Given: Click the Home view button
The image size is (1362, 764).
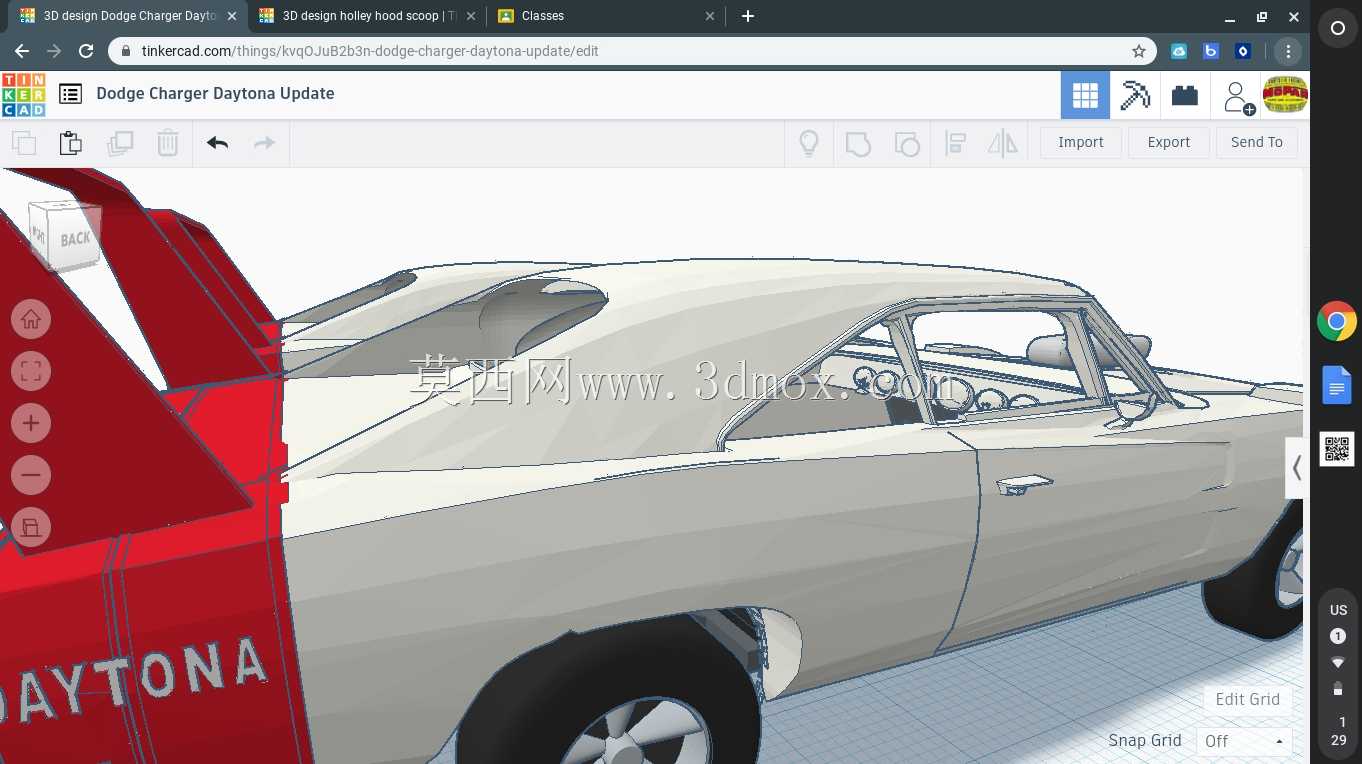Looking at the screenshot, I should (x=31, y=319).
